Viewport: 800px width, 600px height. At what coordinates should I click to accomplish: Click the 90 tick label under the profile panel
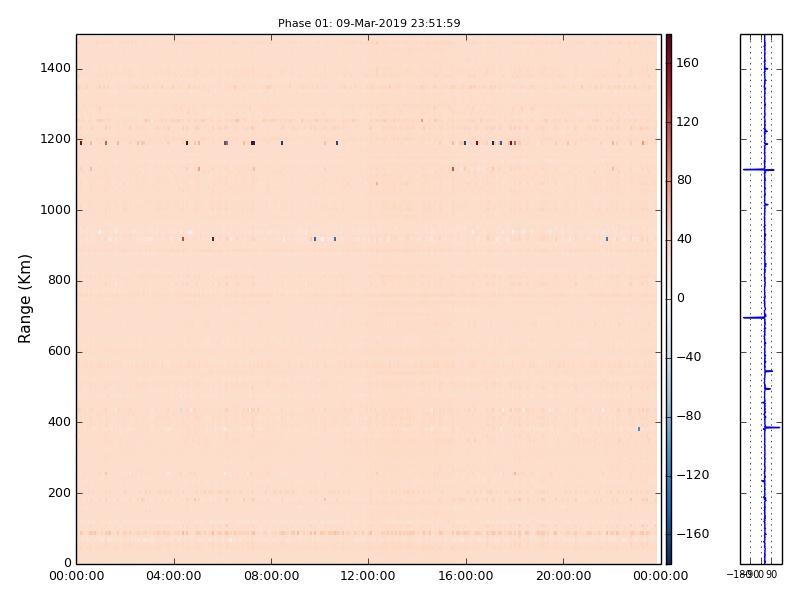tap(771, 574)
